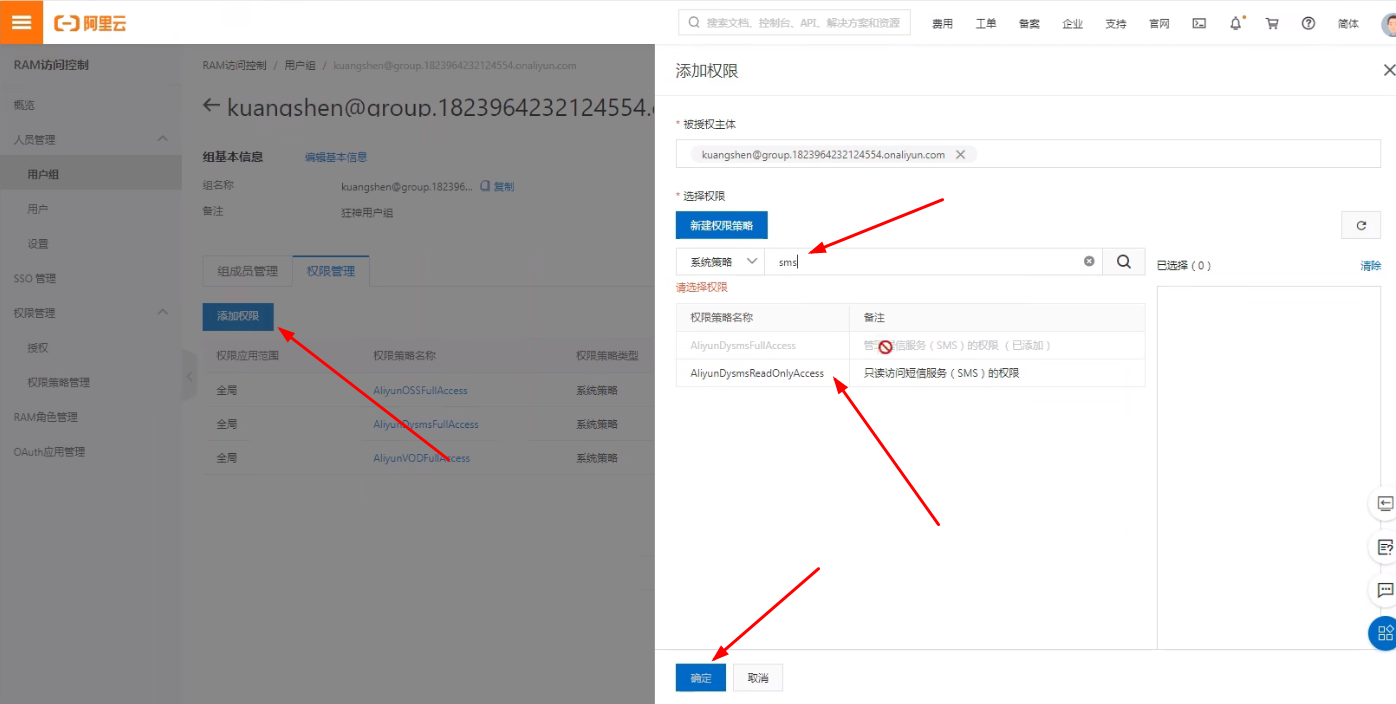This screenshot has height=704, width=1396.
Task: Open the AliyunOSSFullAccess policy link
Action: click(420, 390)
